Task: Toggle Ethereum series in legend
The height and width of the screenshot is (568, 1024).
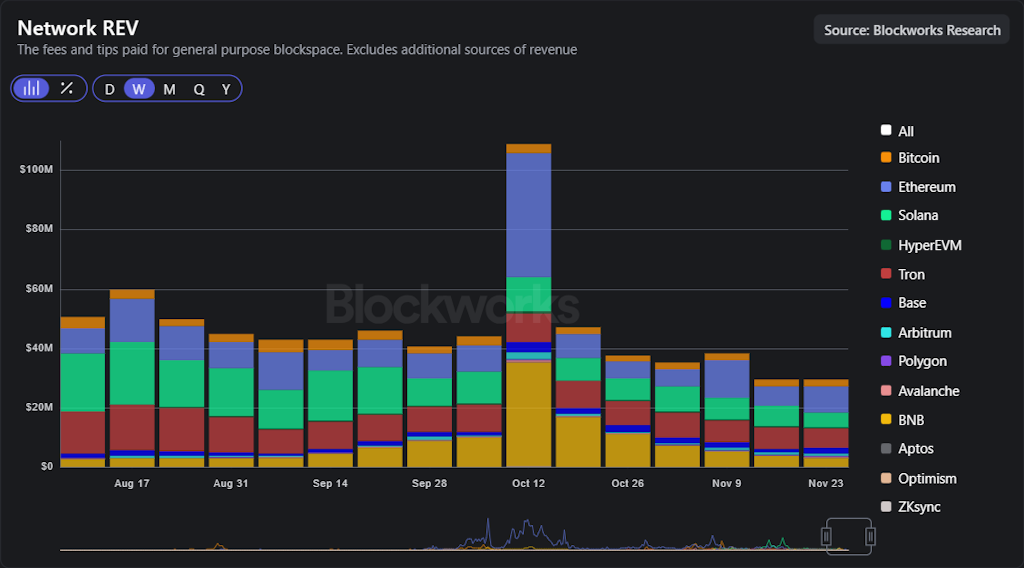Action: point(926,187)
